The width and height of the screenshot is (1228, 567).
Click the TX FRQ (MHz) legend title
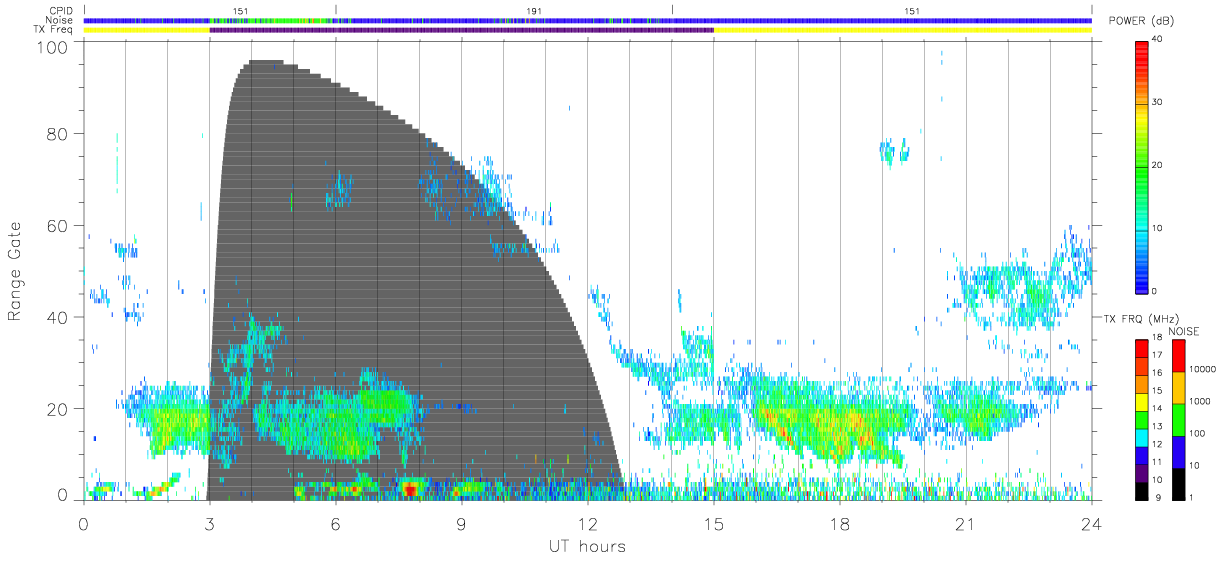click(x=1141, y=318)
